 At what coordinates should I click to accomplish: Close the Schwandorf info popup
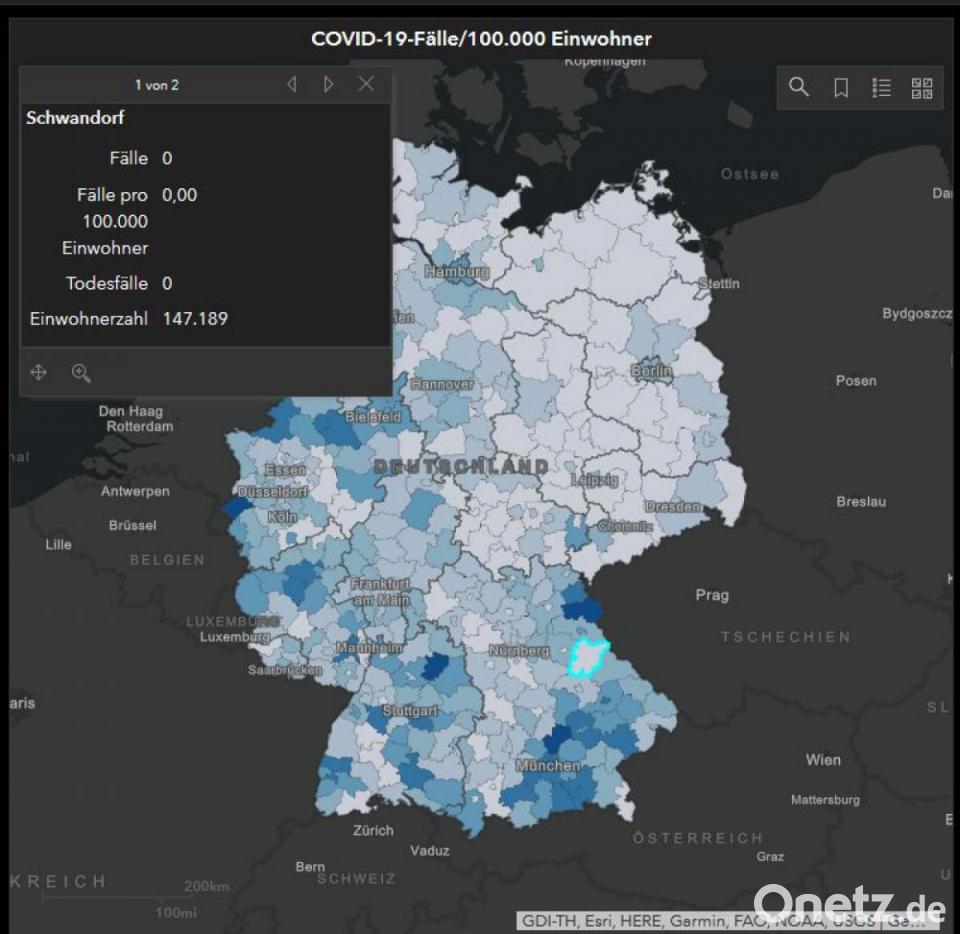(366, 85)
